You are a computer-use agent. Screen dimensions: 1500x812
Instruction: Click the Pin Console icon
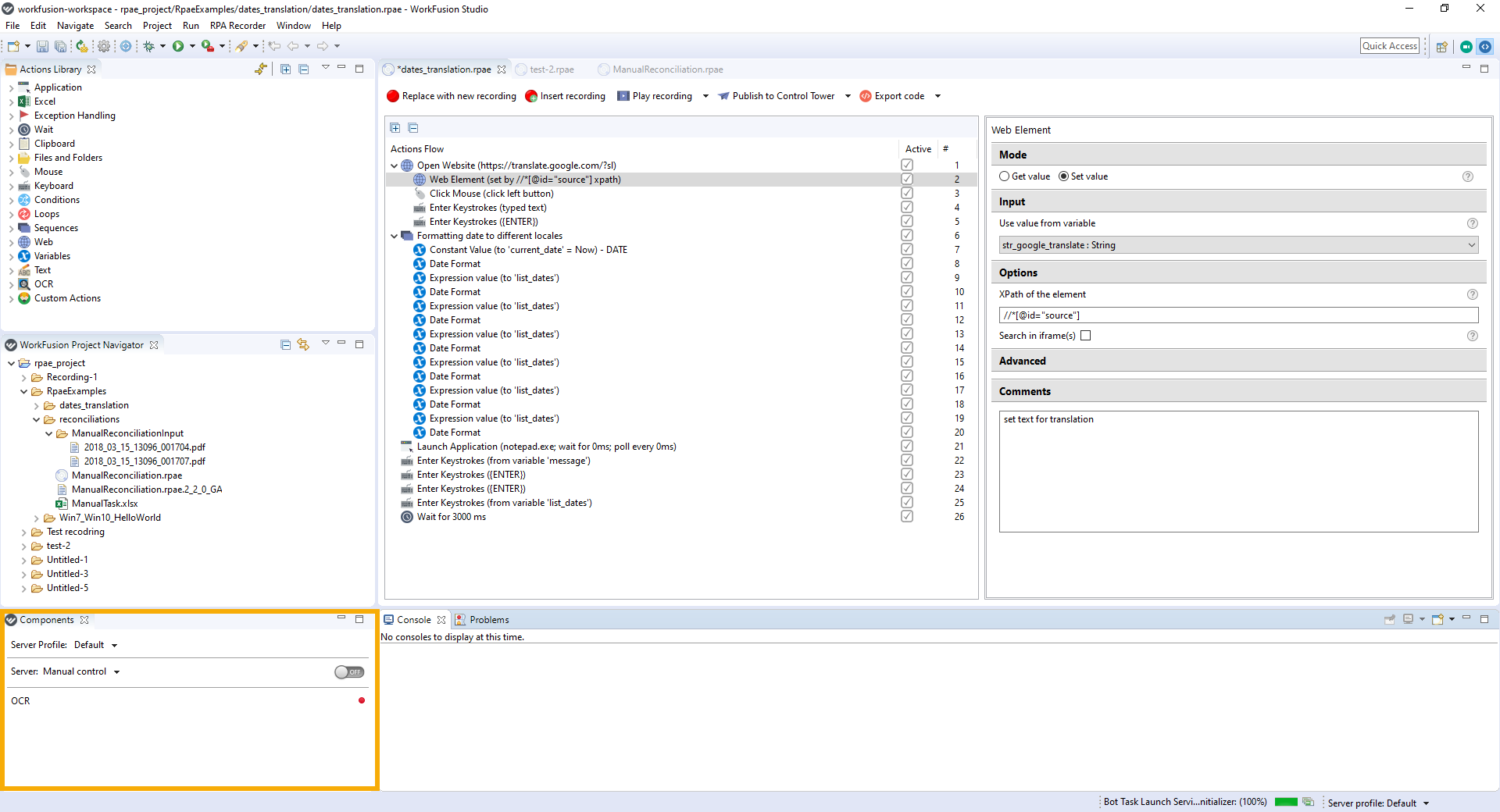coord(1390,620)
